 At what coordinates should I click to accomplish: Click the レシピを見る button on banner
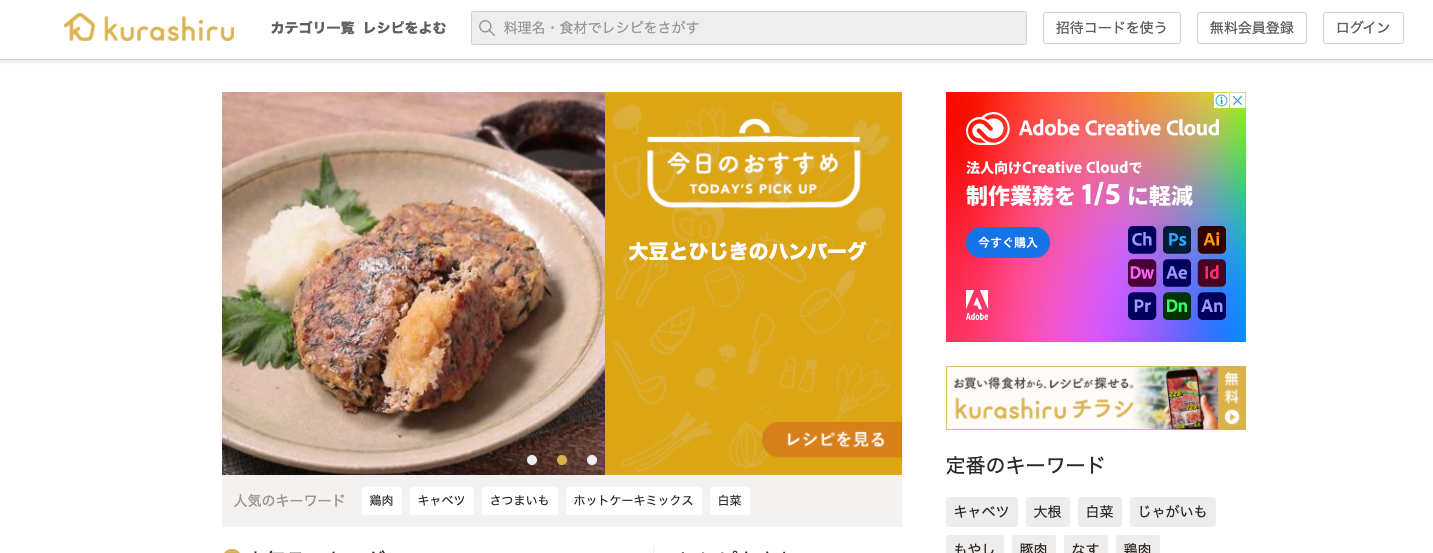point(833,439)
